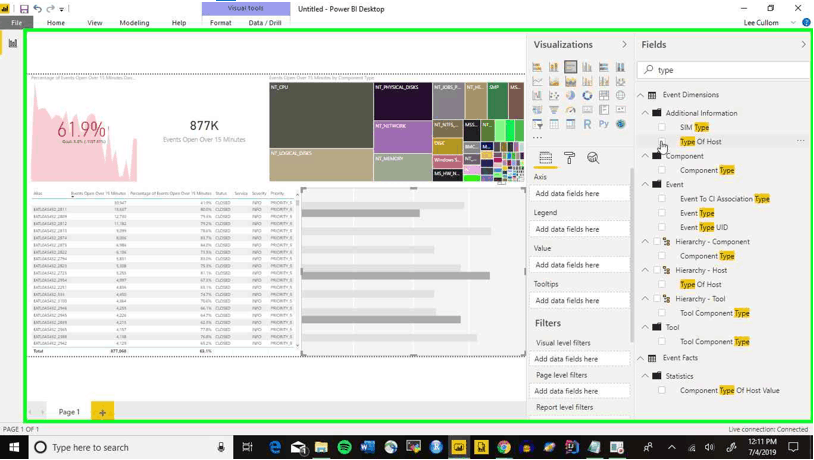Select the Python visual

click(604, 124)
